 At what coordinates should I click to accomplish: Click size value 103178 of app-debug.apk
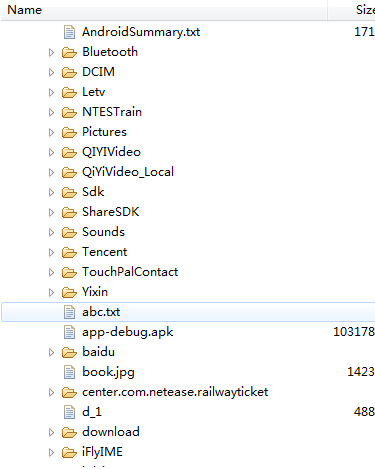pos(354,332)
